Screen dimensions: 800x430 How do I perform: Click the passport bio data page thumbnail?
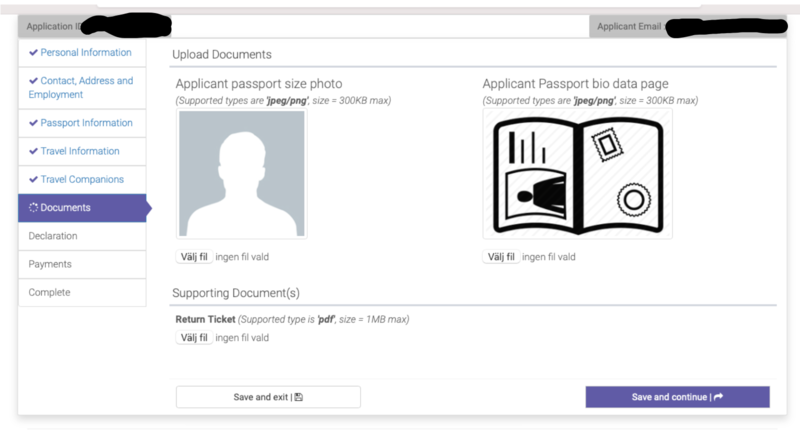point(577,173)
